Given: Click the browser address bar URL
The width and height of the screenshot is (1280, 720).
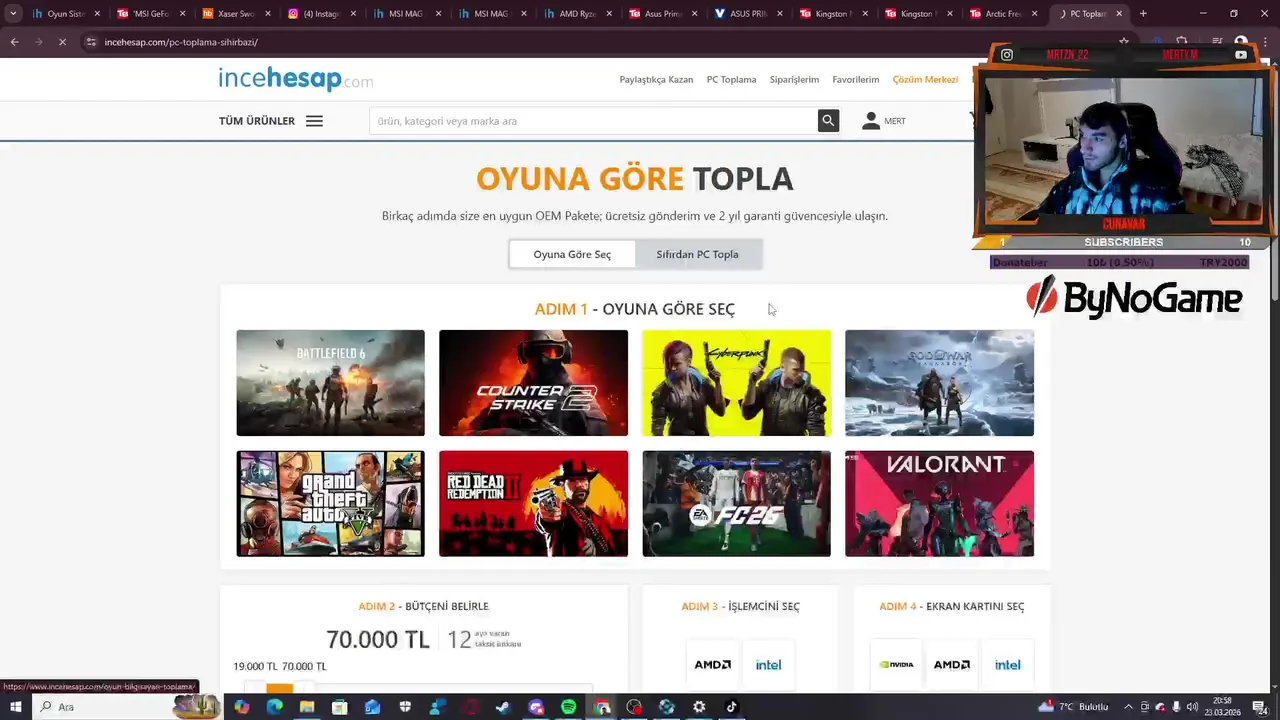Looking at the screenshot, I should click(181, 42).
